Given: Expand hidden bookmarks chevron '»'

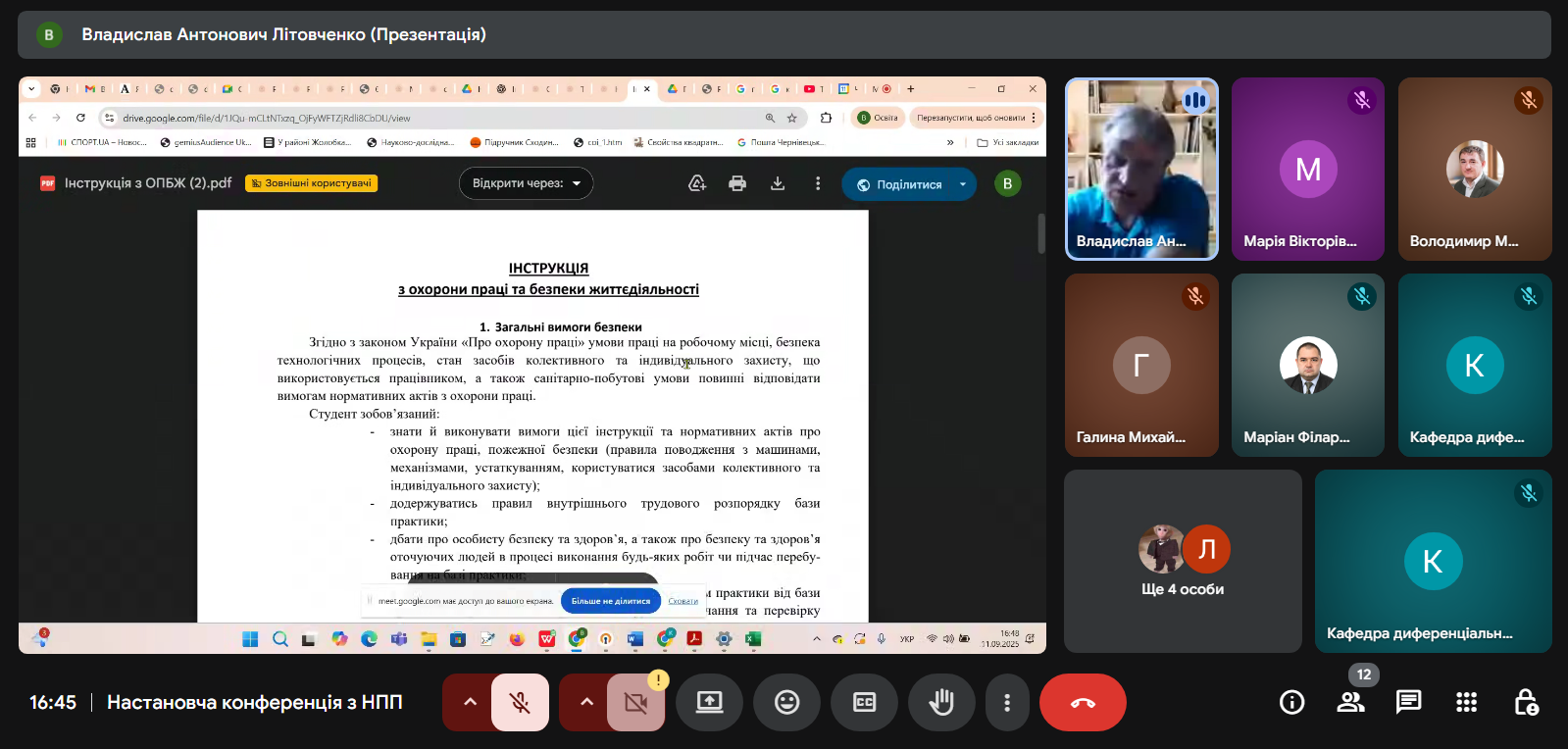Looking at the screenshot, I should (x=949, y=142).
